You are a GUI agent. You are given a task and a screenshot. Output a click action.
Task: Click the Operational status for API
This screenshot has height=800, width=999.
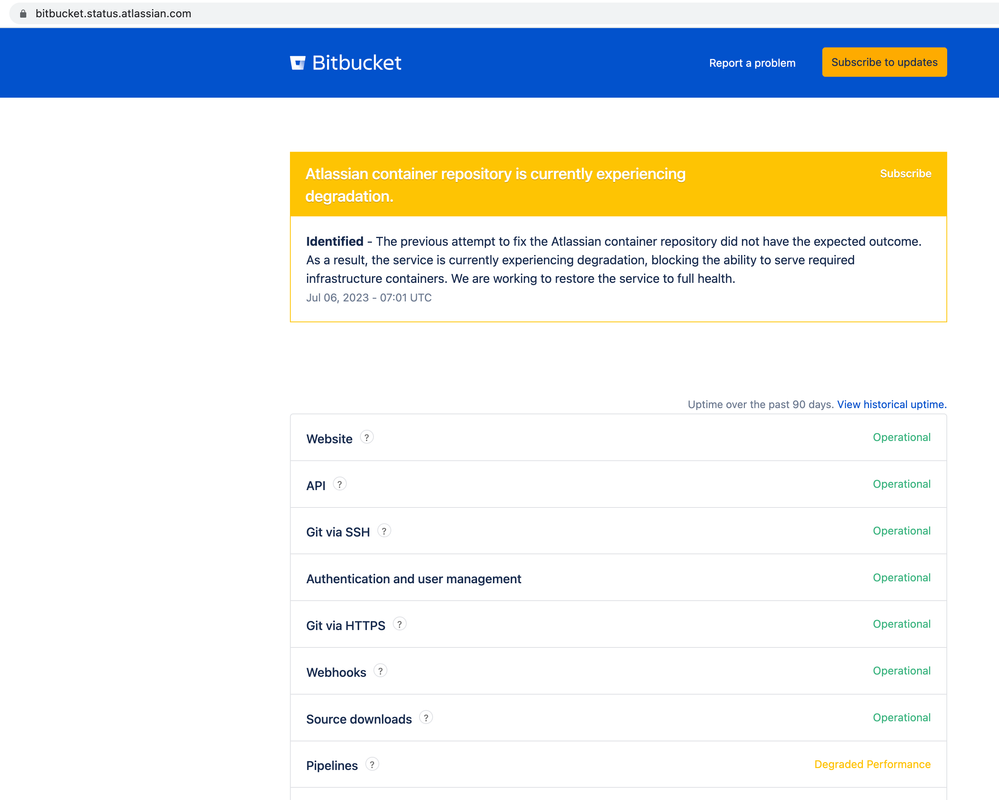(x=902, y=484)
